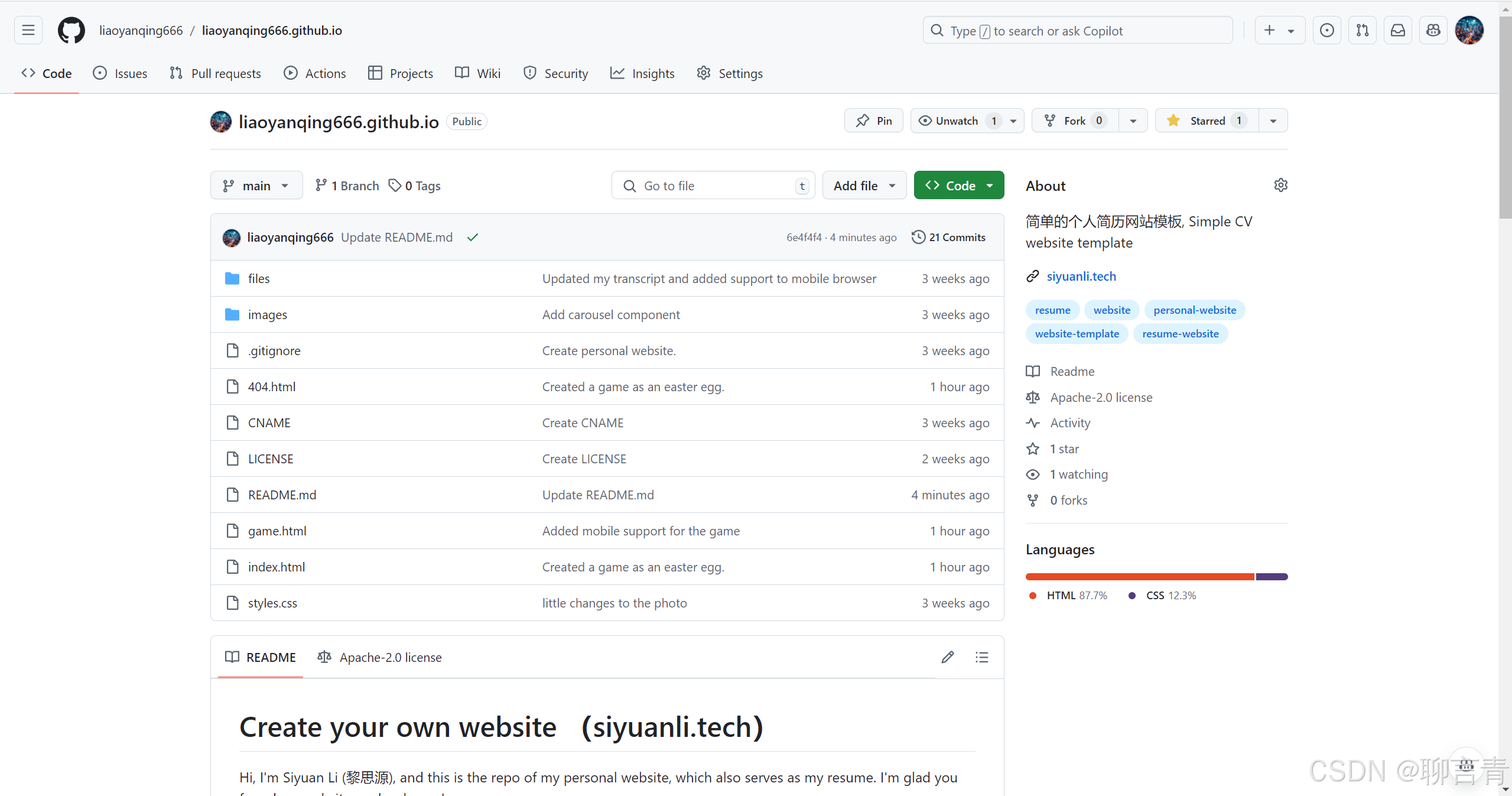Click the HTML language bar segment
Screen dimensions: 1512x796
[x=1139, y=577]
